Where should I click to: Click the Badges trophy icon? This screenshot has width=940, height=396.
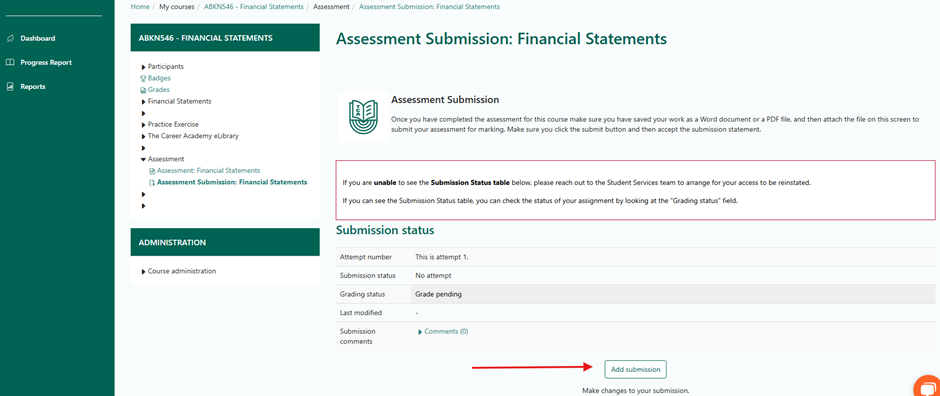143,78
